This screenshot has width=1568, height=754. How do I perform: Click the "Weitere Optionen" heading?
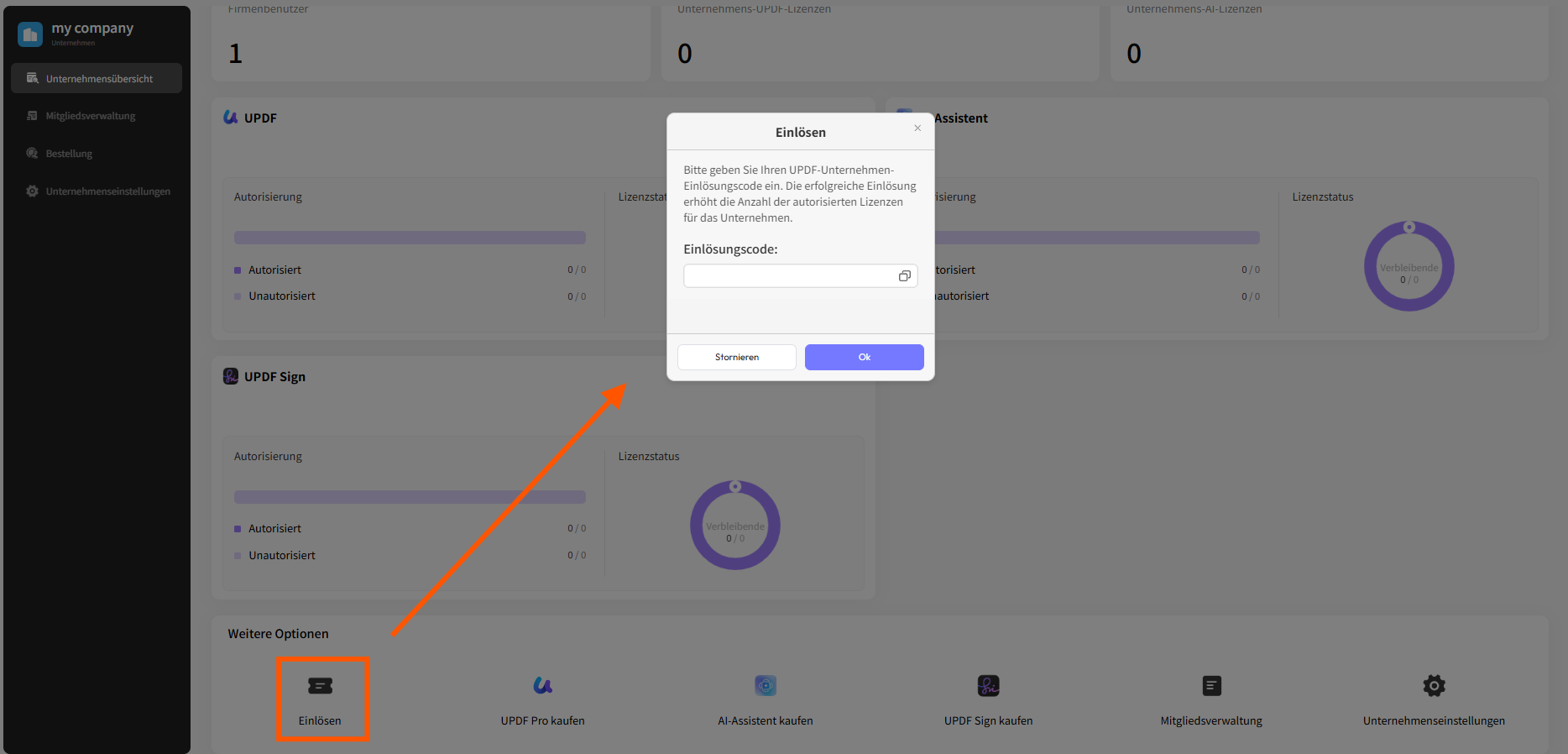[278, 634]
